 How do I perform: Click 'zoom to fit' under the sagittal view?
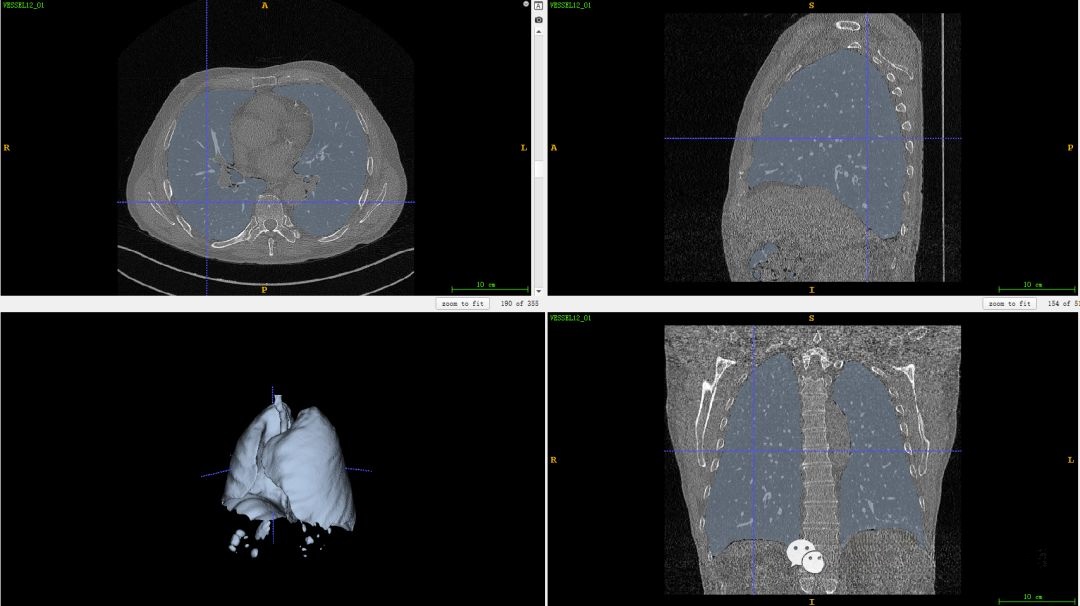pos(1010,304)
